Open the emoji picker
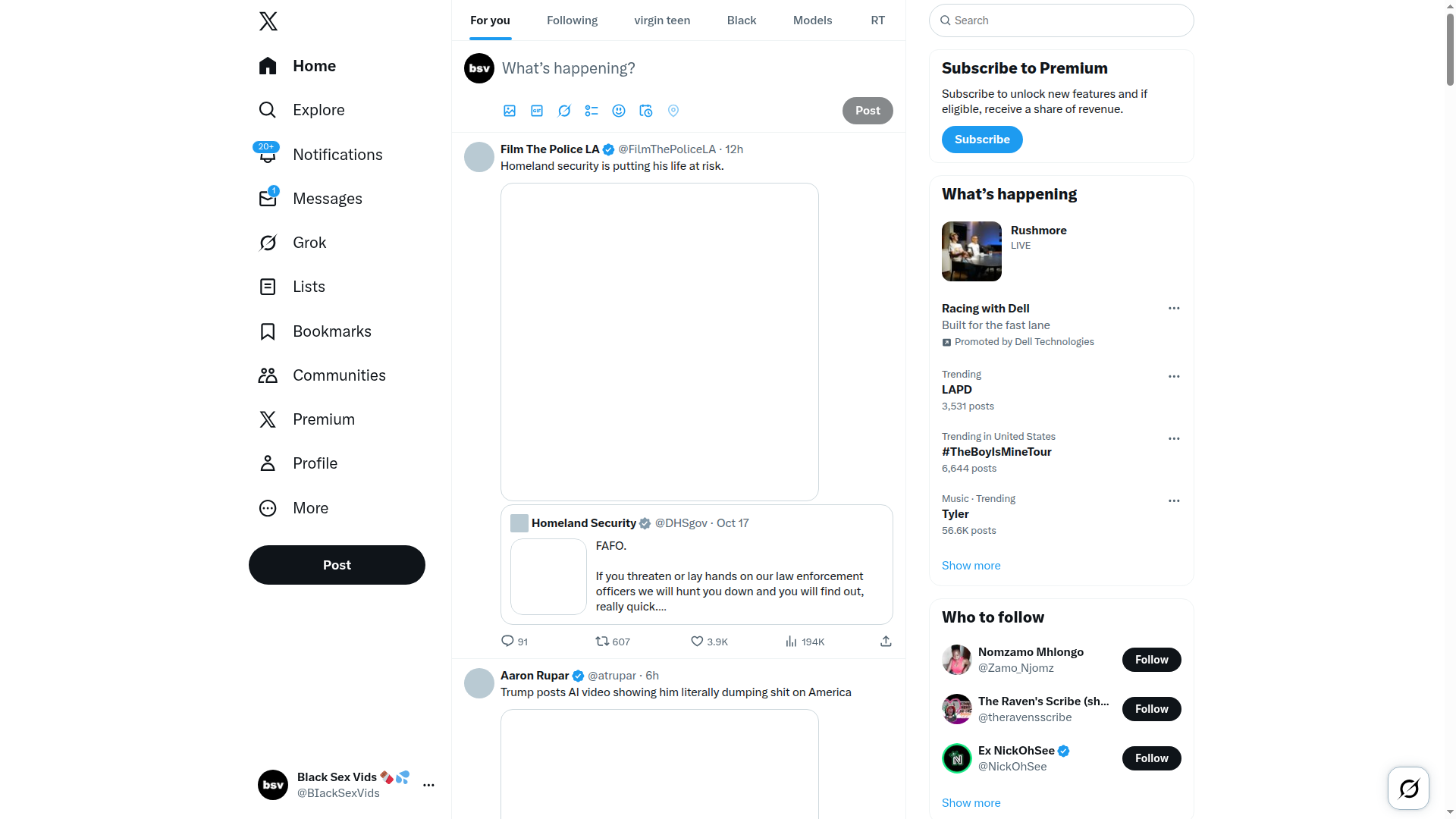The image size is (1456, 819). click(x=619, y=111)
